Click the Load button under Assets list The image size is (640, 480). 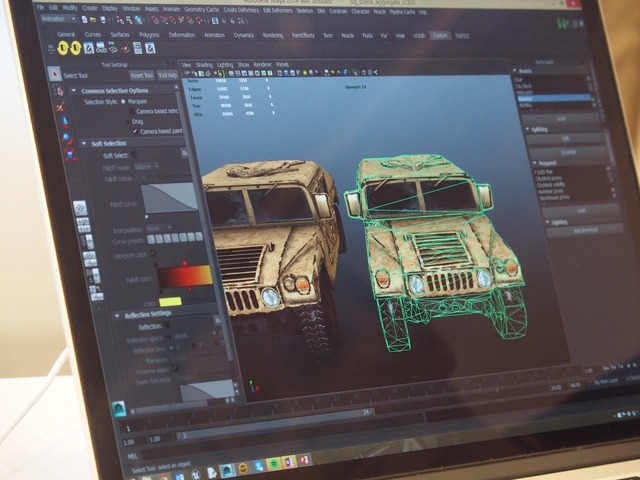point(561,119)
